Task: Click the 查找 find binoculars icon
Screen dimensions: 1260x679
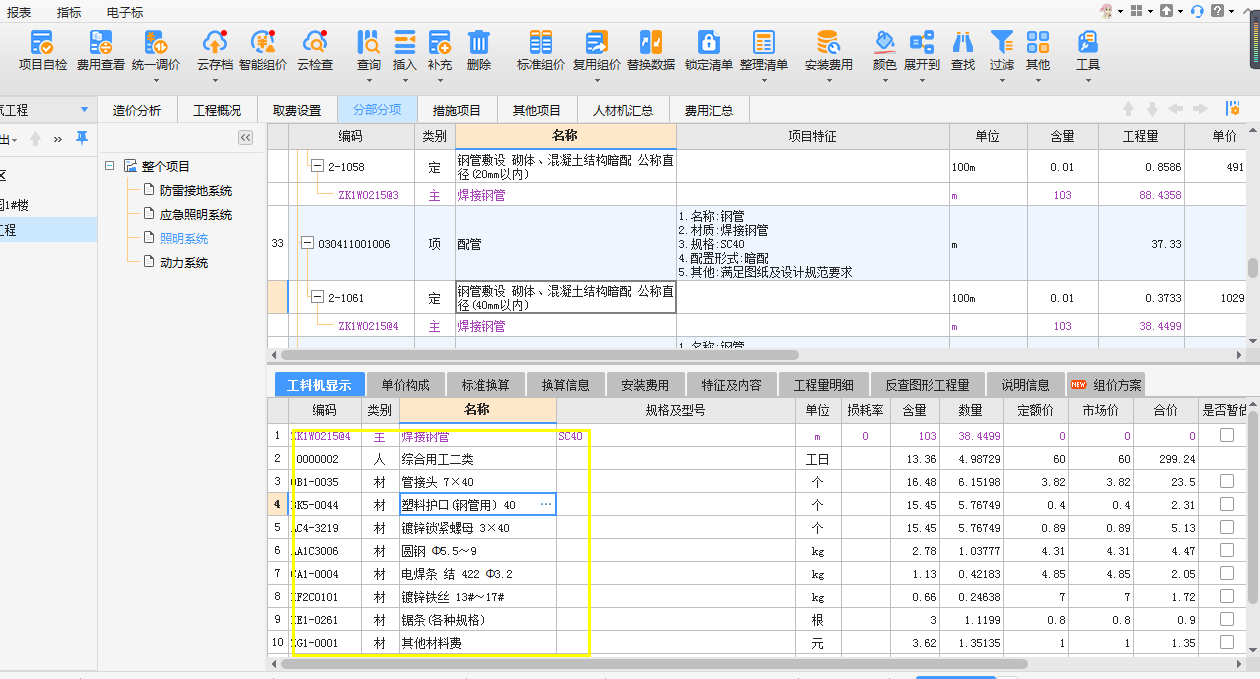Action: click(x=963, y=43)
